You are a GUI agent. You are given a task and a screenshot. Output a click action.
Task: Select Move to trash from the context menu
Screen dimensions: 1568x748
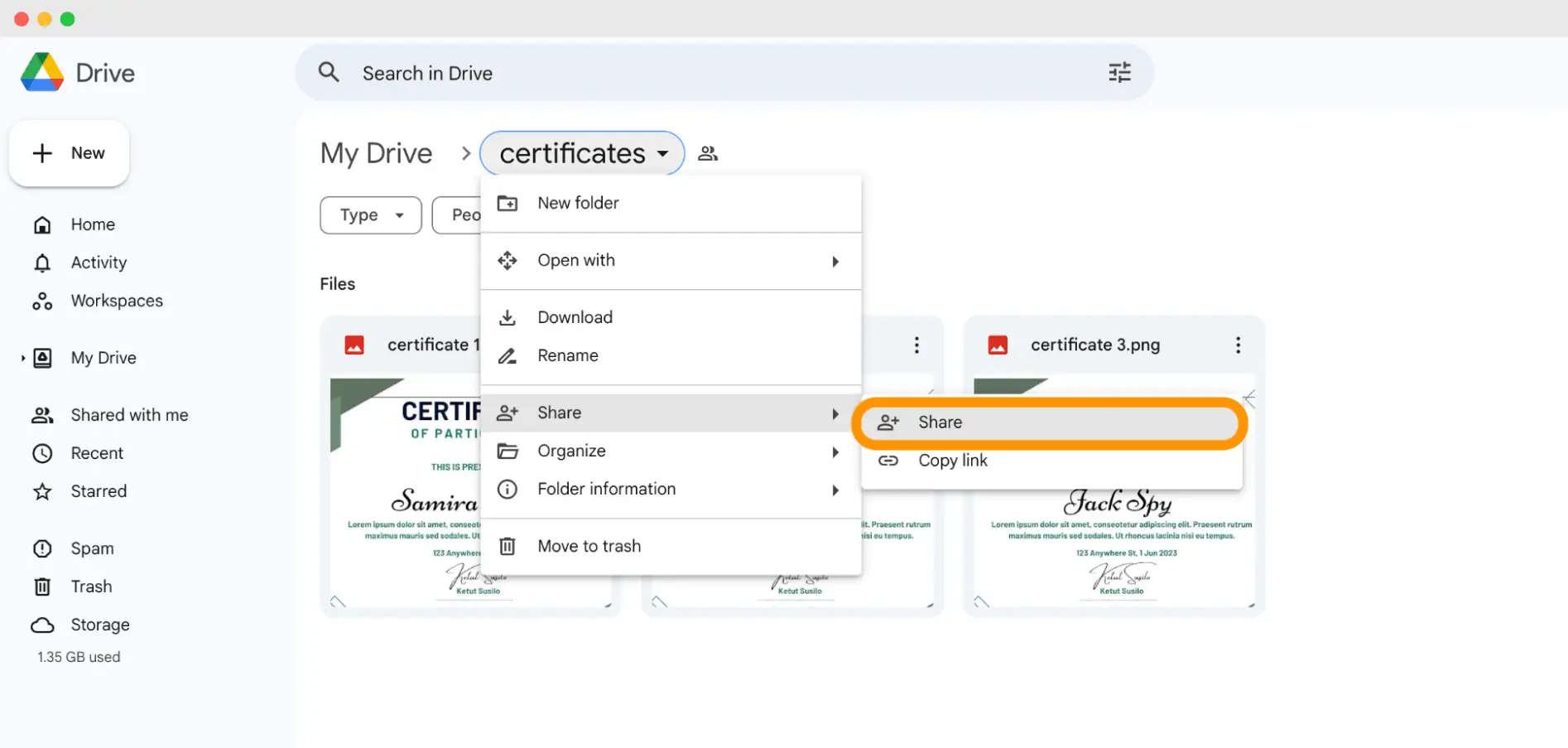[589, 545]
